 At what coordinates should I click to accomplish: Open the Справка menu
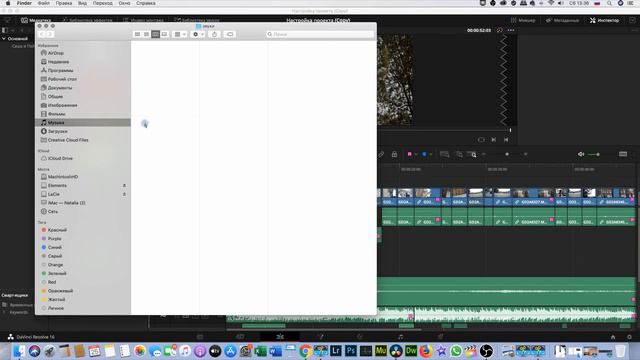(x=146, y=3)
